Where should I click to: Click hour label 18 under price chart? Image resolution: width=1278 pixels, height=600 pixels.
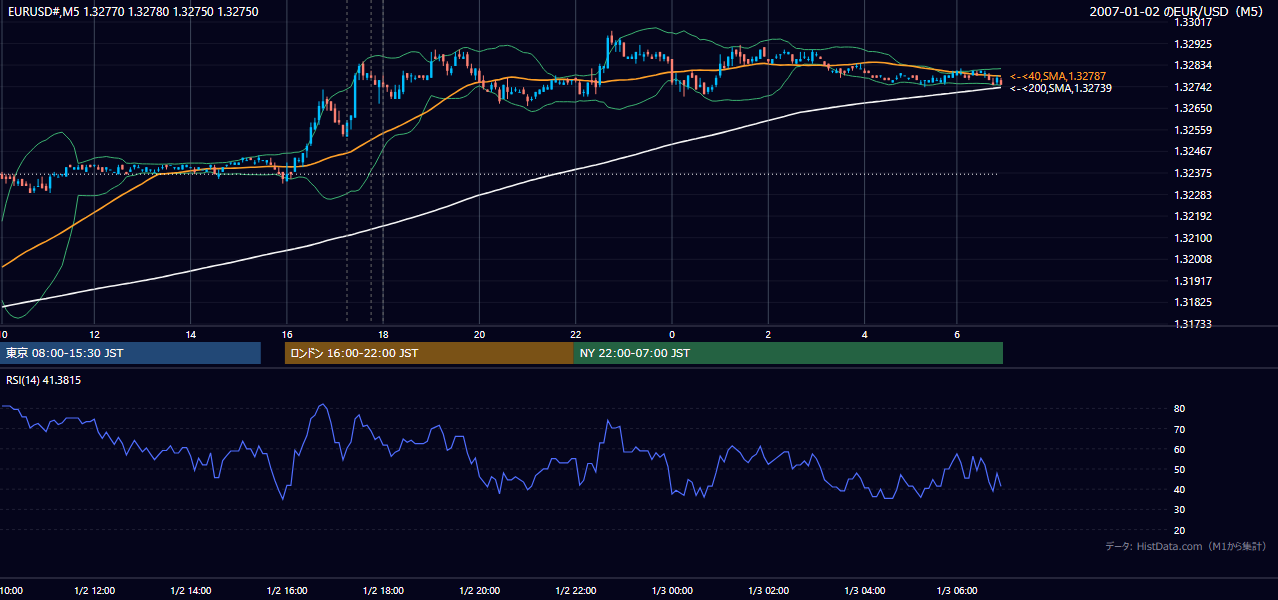tap(382, 334)
